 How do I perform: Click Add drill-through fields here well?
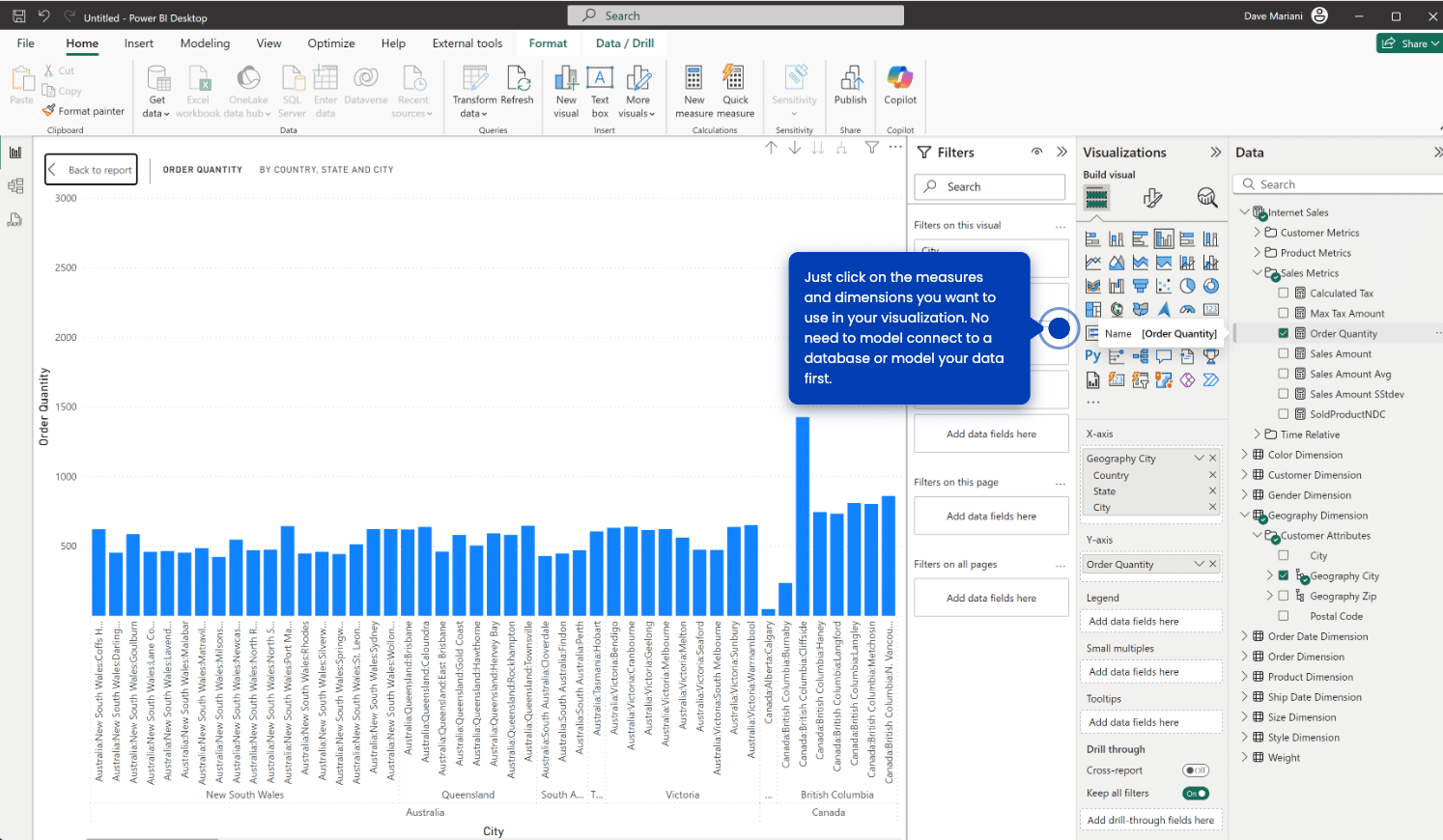(x=1150, y=820)
